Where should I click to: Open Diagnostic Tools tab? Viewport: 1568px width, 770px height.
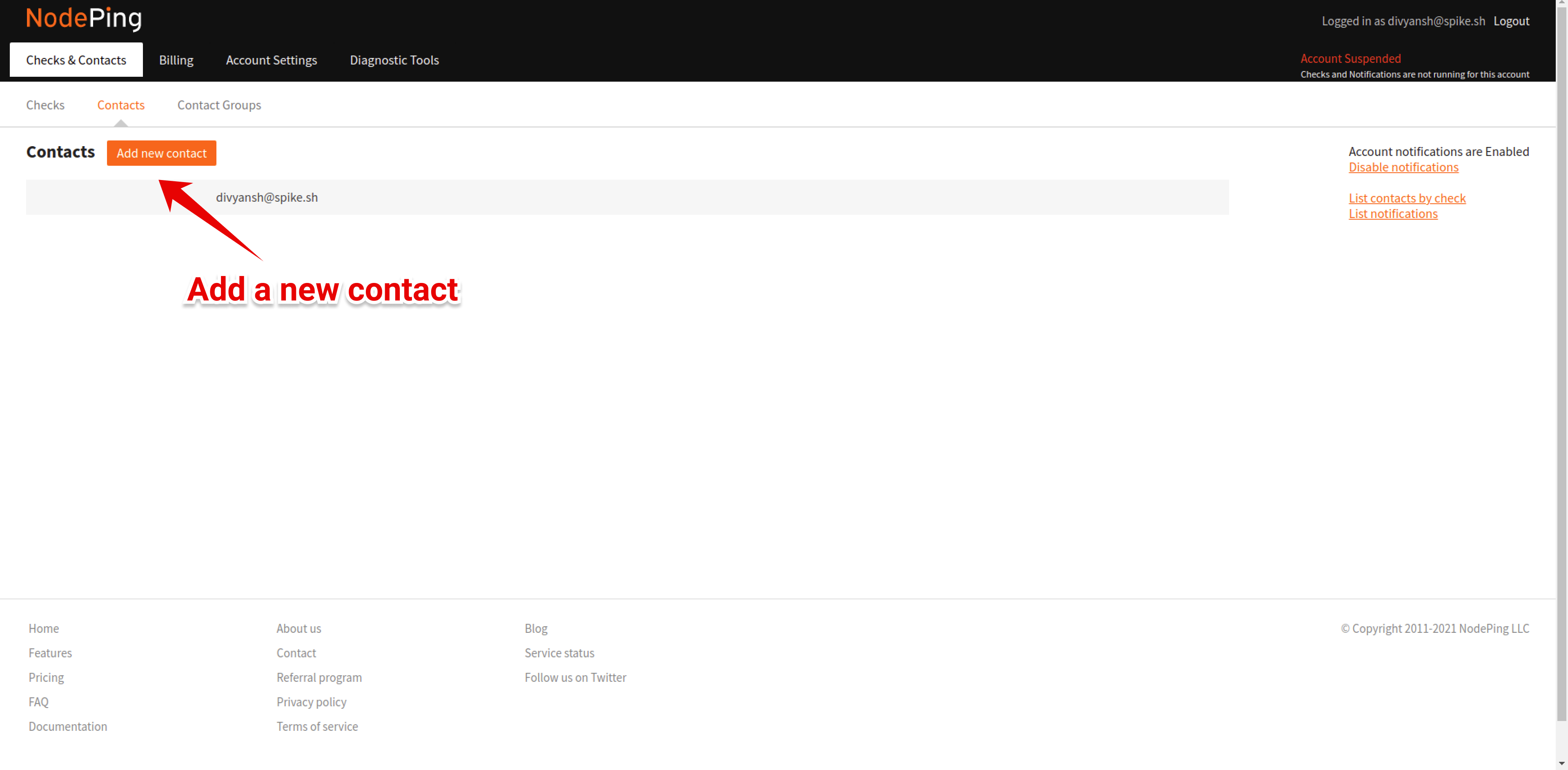394,60
